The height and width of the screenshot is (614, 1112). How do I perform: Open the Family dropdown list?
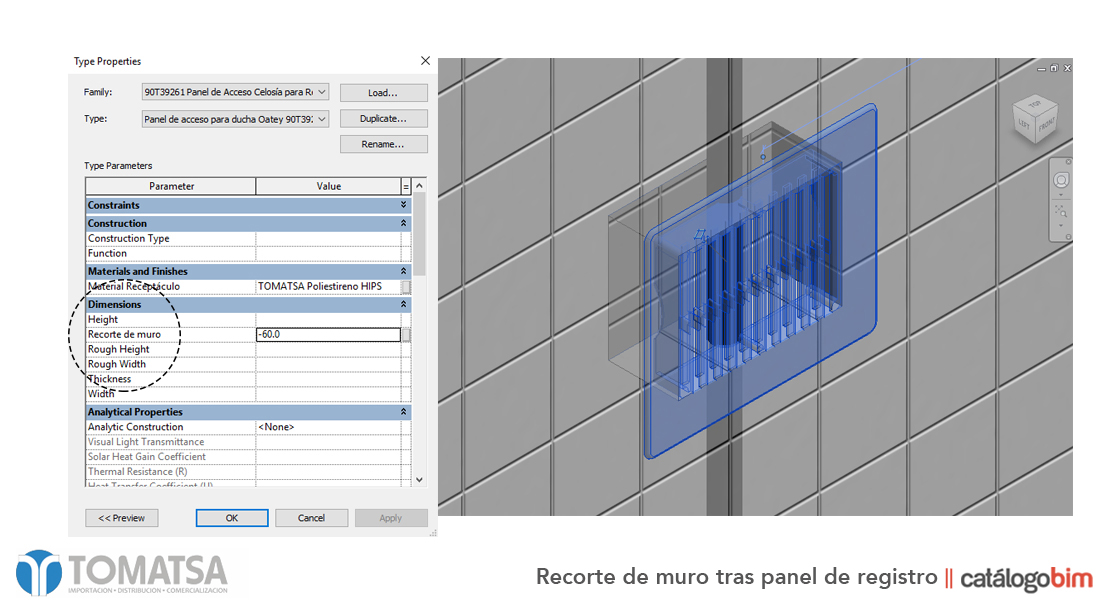[x=320, y=91]
